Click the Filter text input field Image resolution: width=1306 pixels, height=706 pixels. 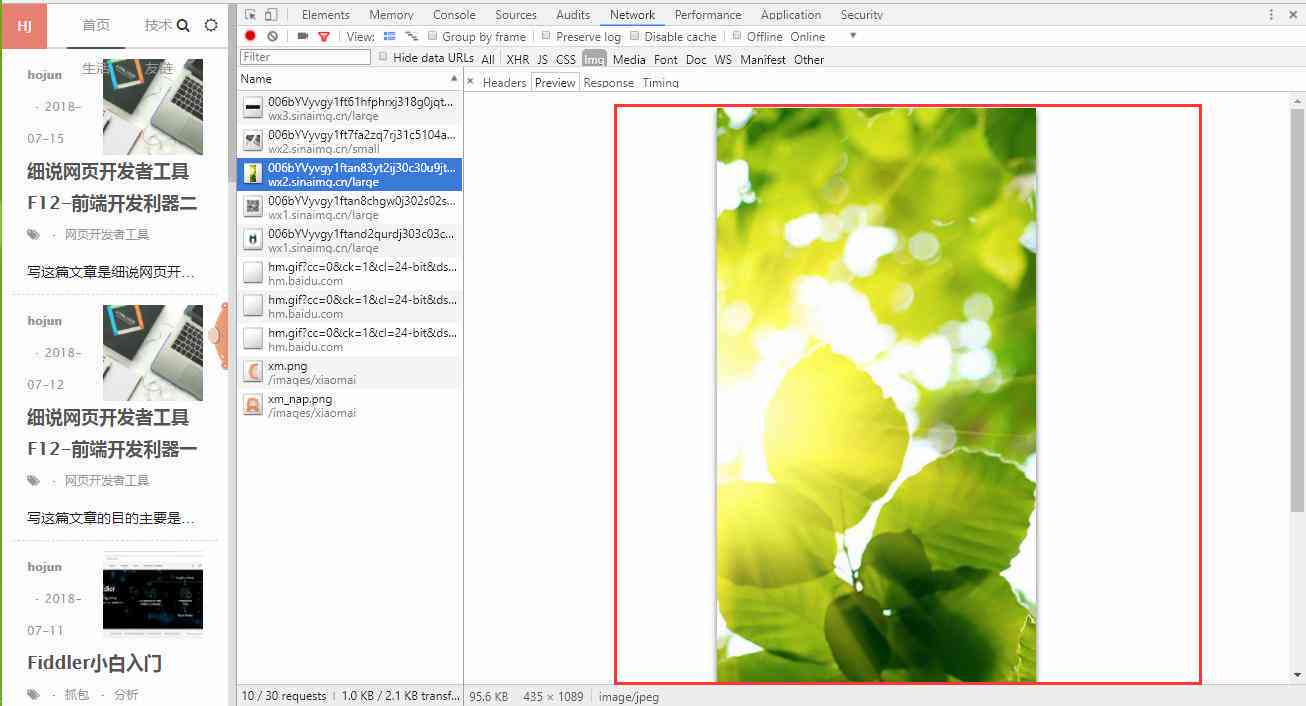pos(305,57)
